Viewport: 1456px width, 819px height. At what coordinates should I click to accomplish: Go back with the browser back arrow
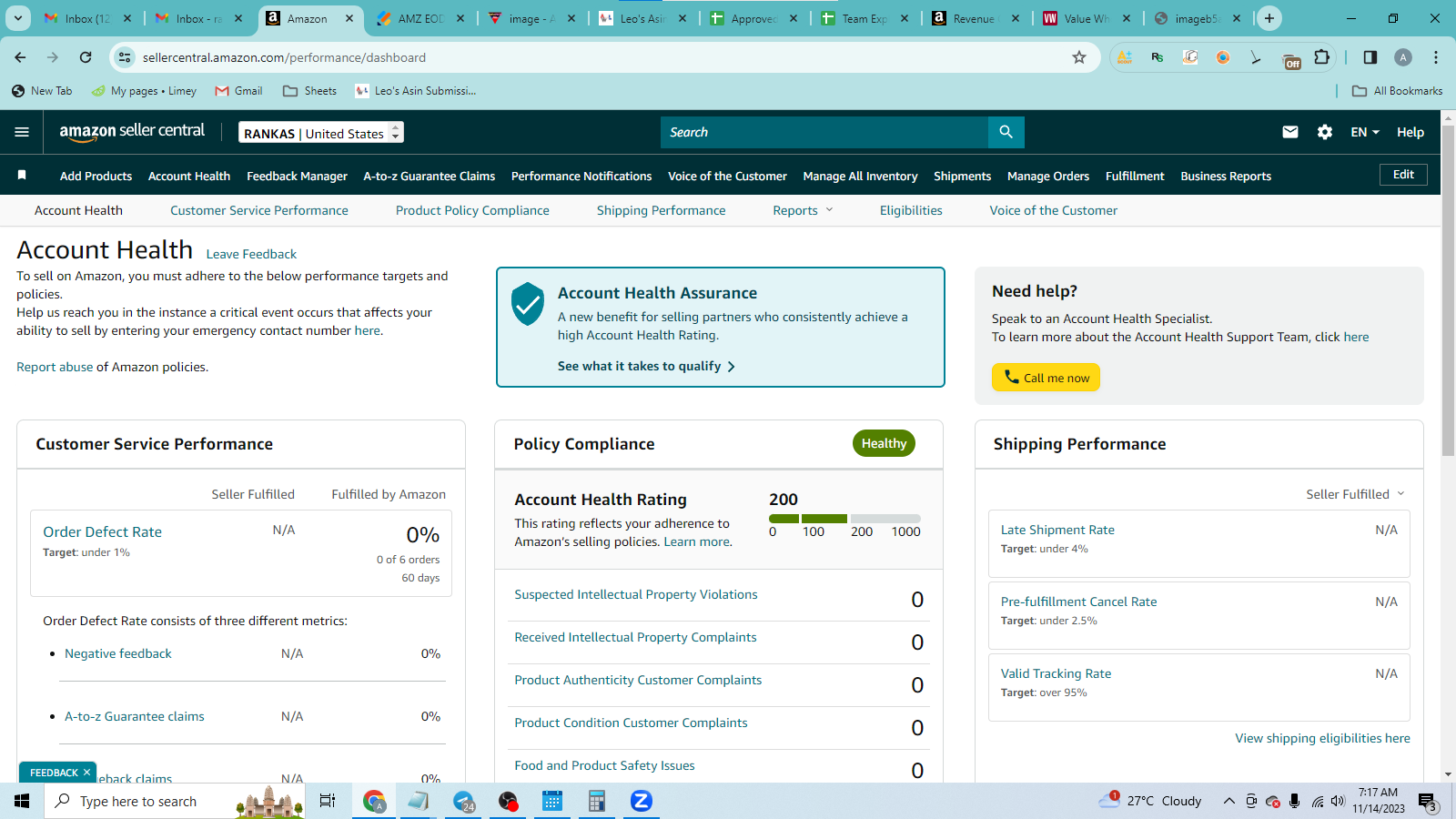coord(20,57)
